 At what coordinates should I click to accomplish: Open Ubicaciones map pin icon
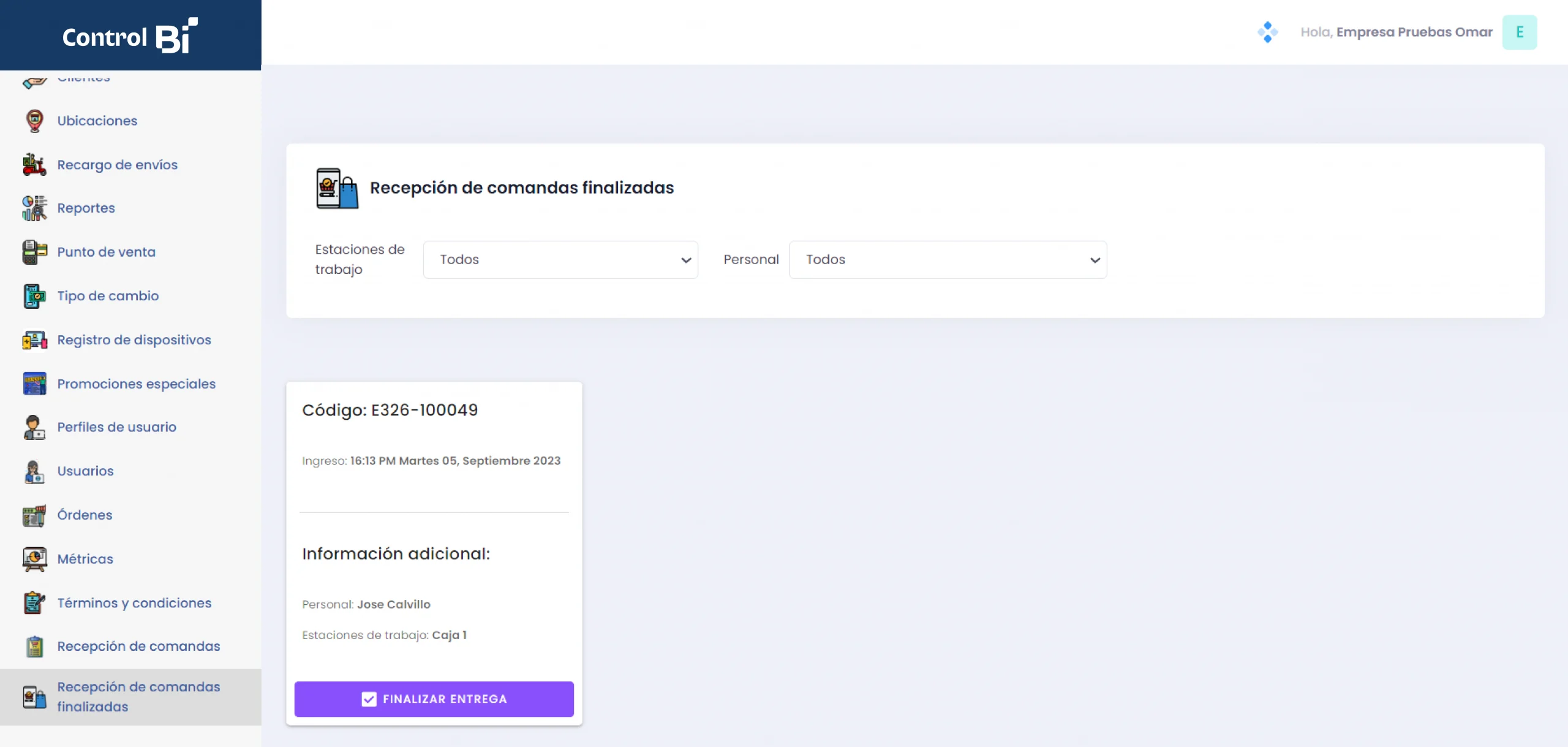[34, 121]
